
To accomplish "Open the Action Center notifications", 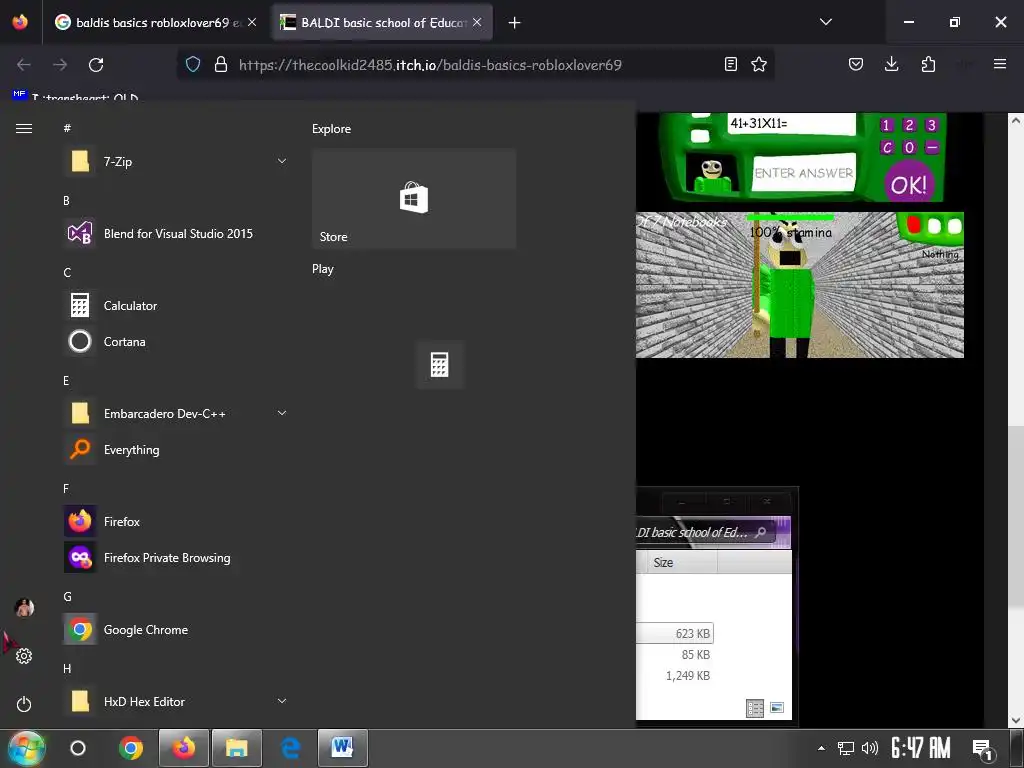I will pyautogui.click(x=982, y=749).
